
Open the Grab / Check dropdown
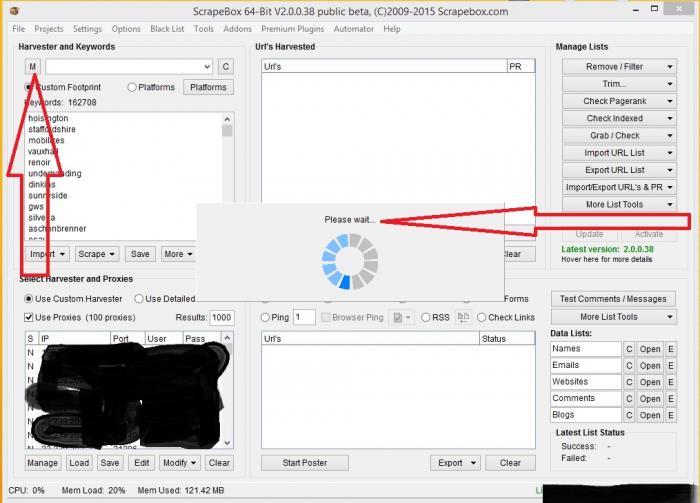(619, 136)
